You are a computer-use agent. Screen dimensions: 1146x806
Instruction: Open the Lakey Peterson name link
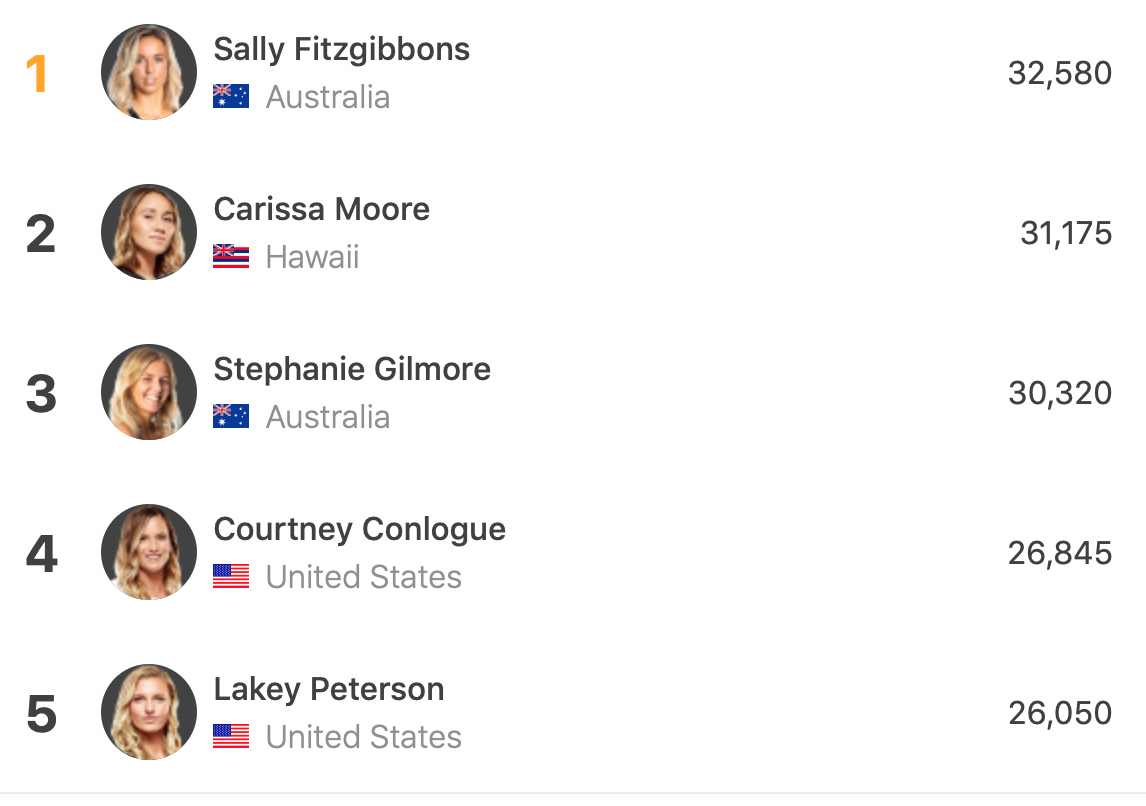click(329, 689)
